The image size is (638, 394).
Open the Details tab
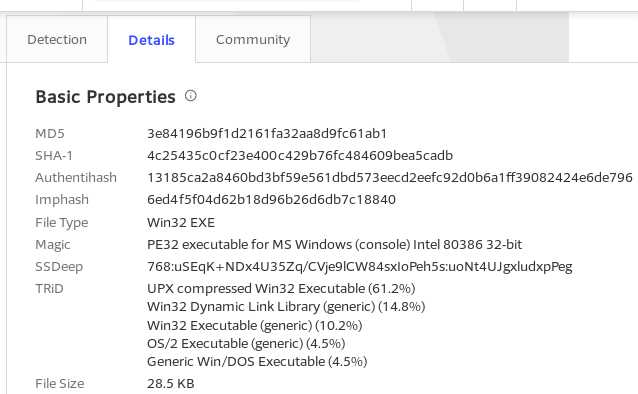(151, 40)
